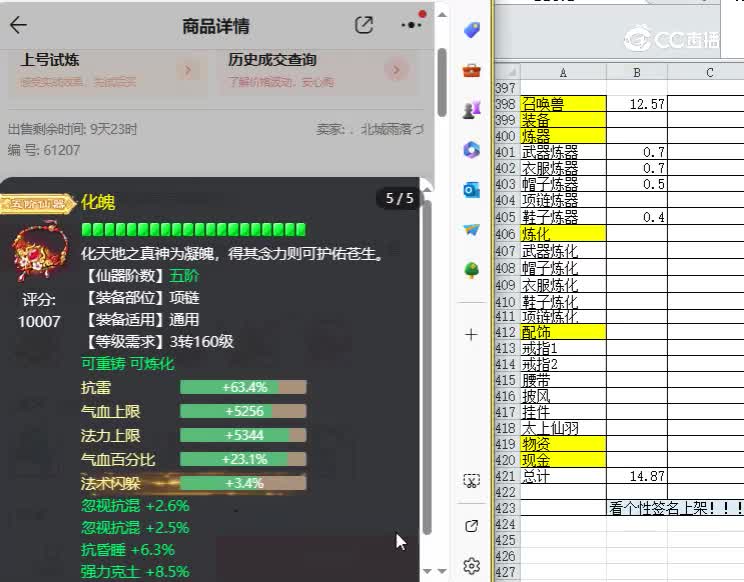Select cell 披风

(563, 397)
